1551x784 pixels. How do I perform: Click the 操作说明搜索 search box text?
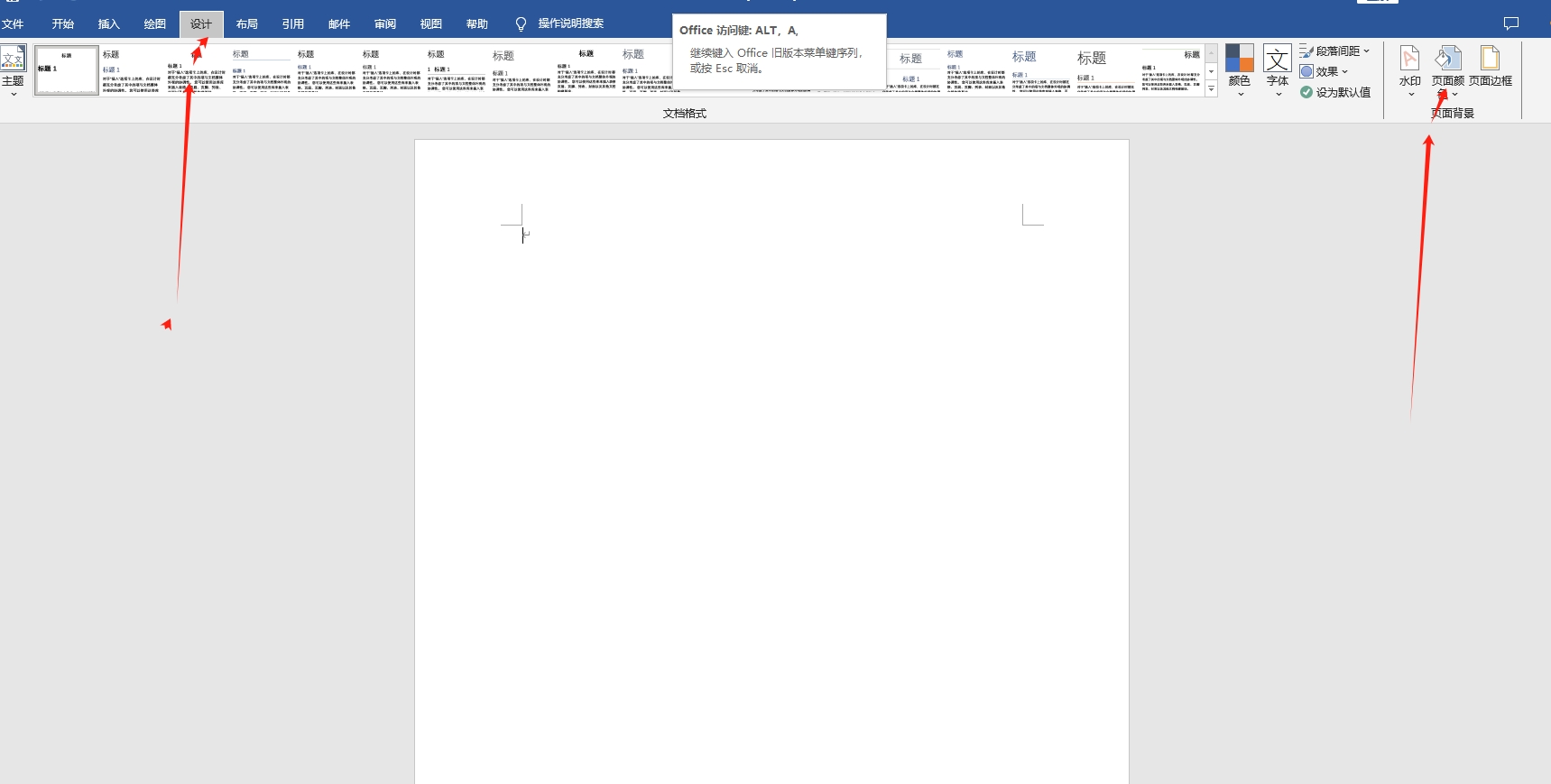pos(571,23)
